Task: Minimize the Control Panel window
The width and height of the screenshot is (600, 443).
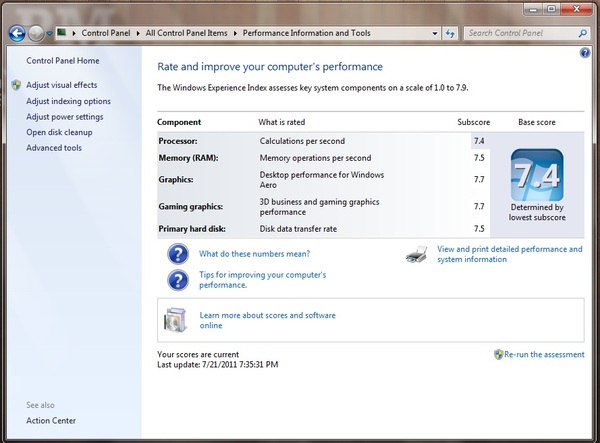Action: (534, 9)
